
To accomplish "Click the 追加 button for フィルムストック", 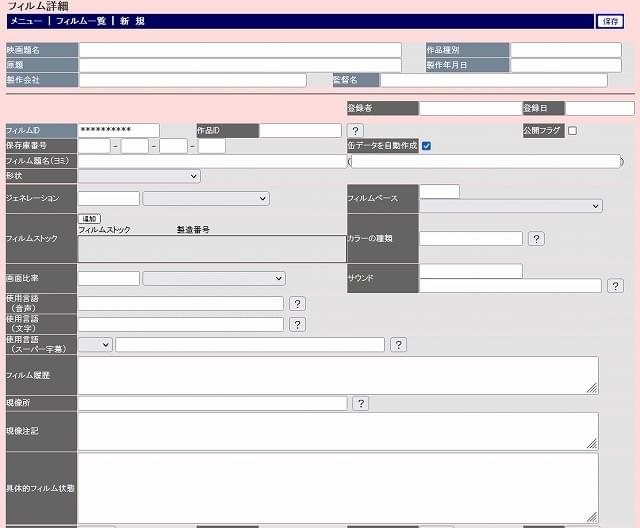I will click(89, 218).
